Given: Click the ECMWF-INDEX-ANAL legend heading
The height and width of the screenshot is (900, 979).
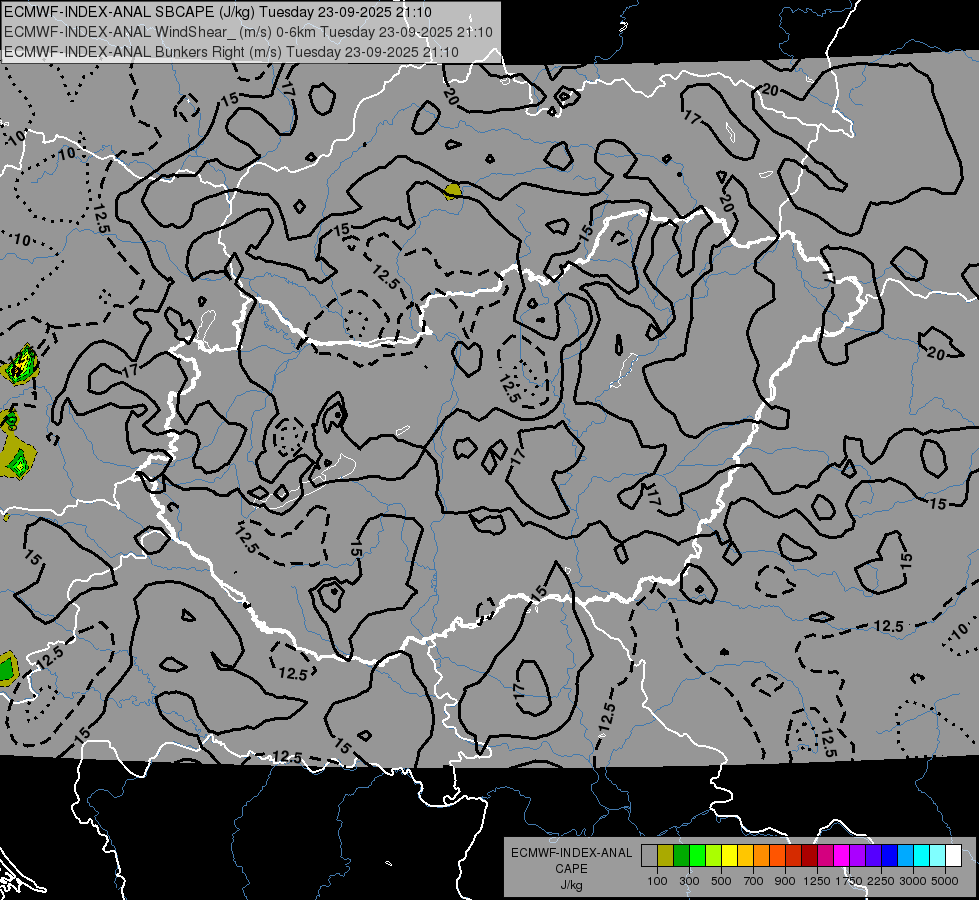Looking at the screenshot, I should coord(571,853).
